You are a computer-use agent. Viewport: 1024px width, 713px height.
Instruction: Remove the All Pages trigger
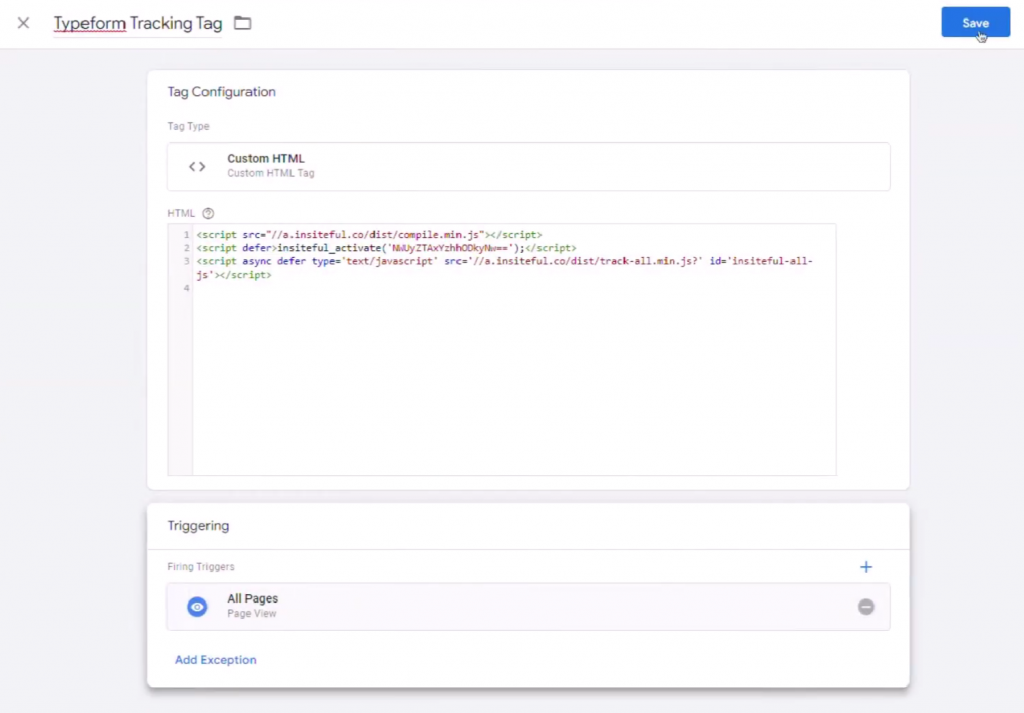click(x=865, y=607)
